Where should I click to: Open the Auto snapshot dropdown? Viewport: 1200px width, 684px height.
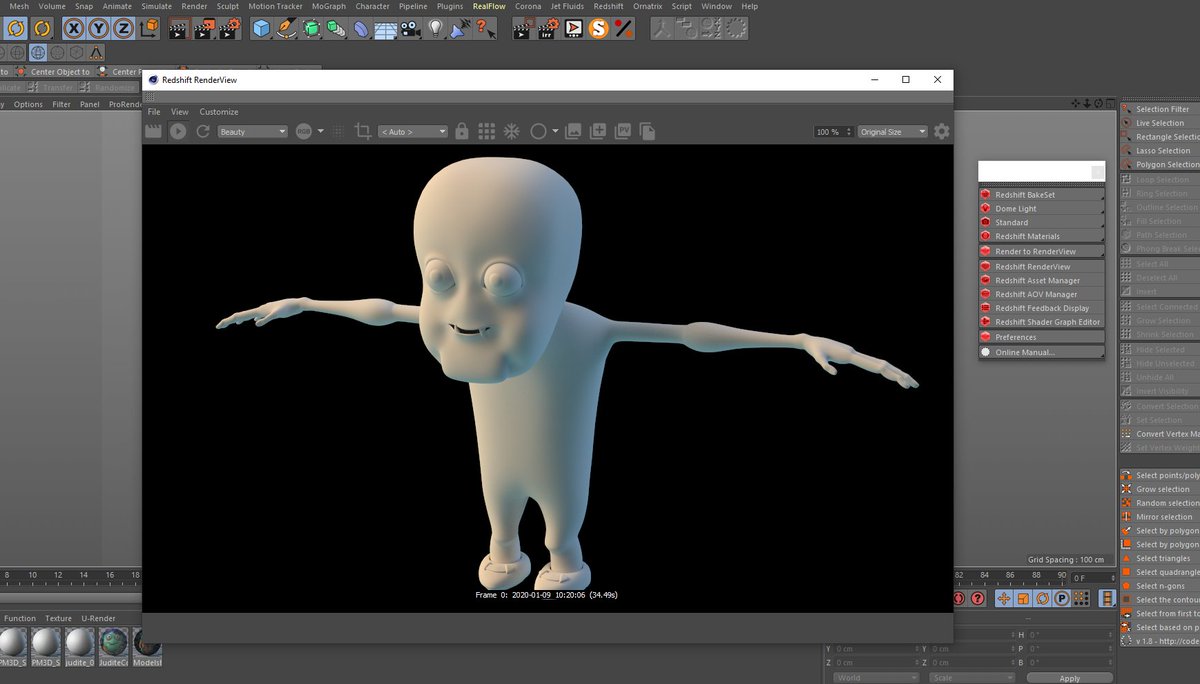(x=413, y=131)
